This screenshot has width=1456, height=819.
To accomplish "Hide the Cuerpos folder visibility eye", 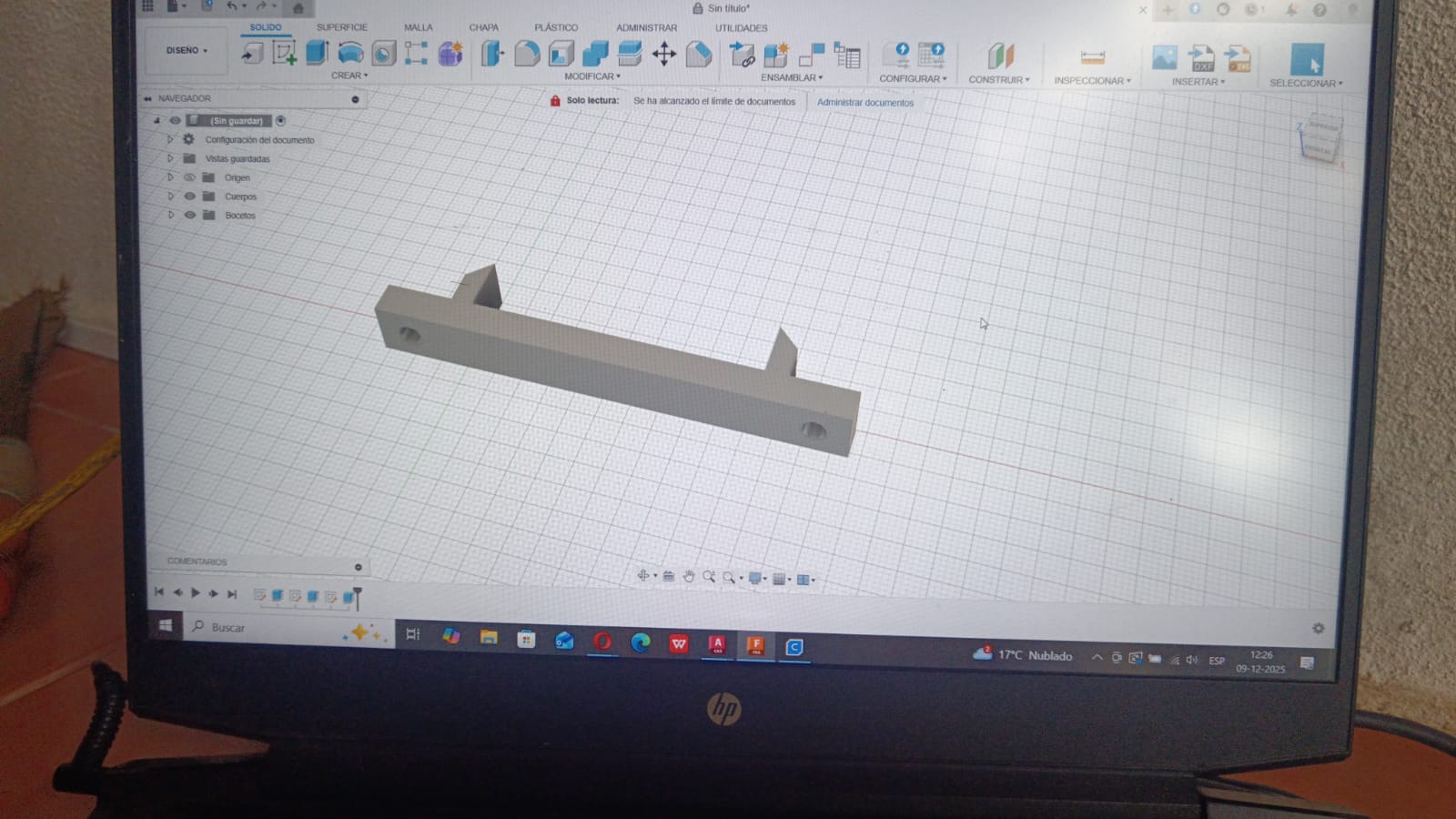I will [190, 197].
